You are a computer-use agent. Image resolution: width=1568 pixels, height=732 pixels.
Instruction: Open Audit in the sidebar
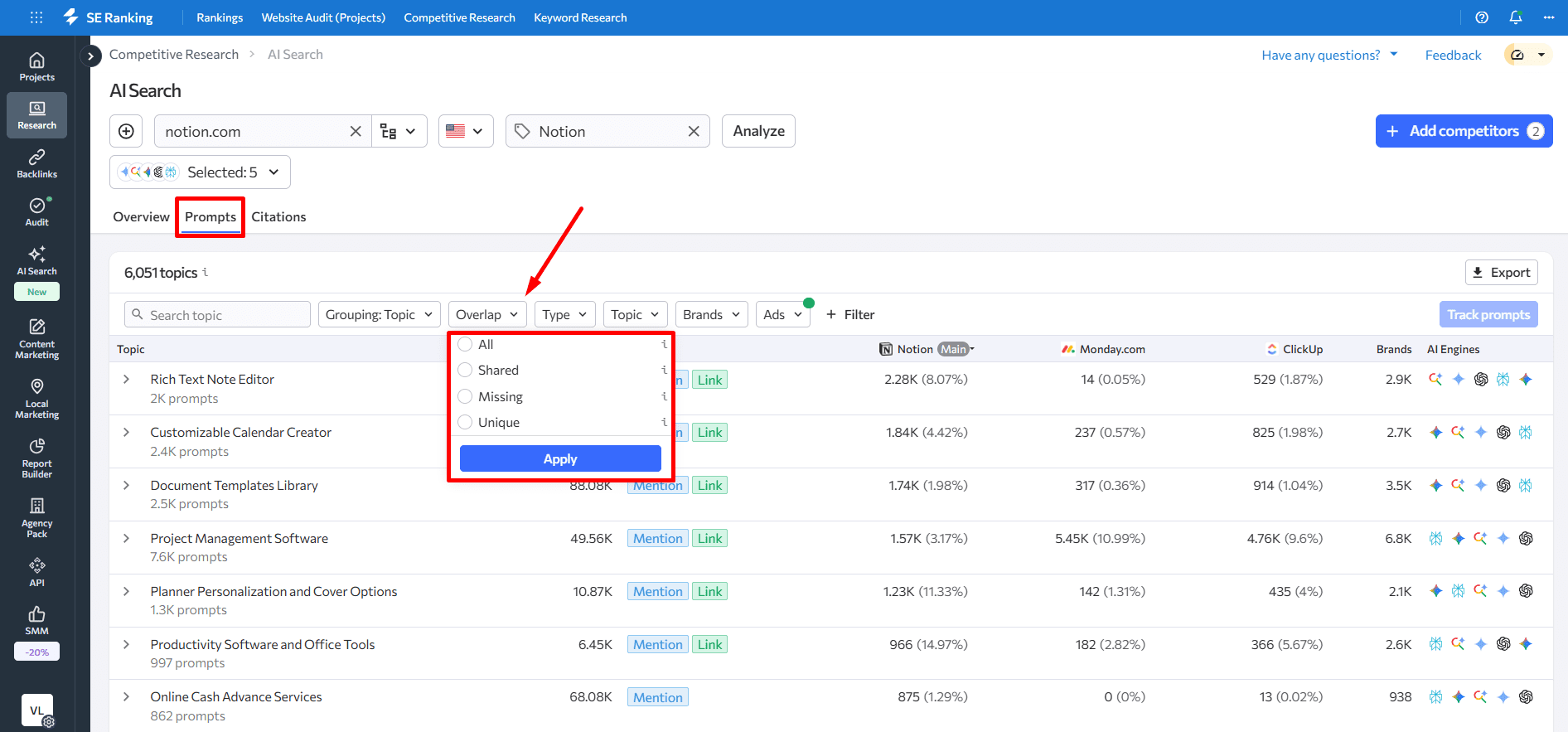[x=36, y=212]
